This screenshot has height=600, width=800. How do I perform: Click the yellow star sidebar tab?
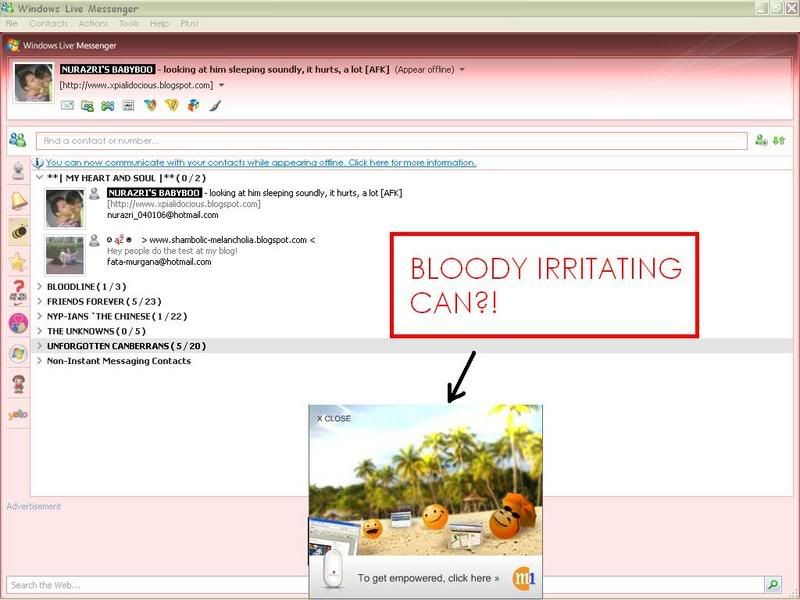(x=18, y=262)
